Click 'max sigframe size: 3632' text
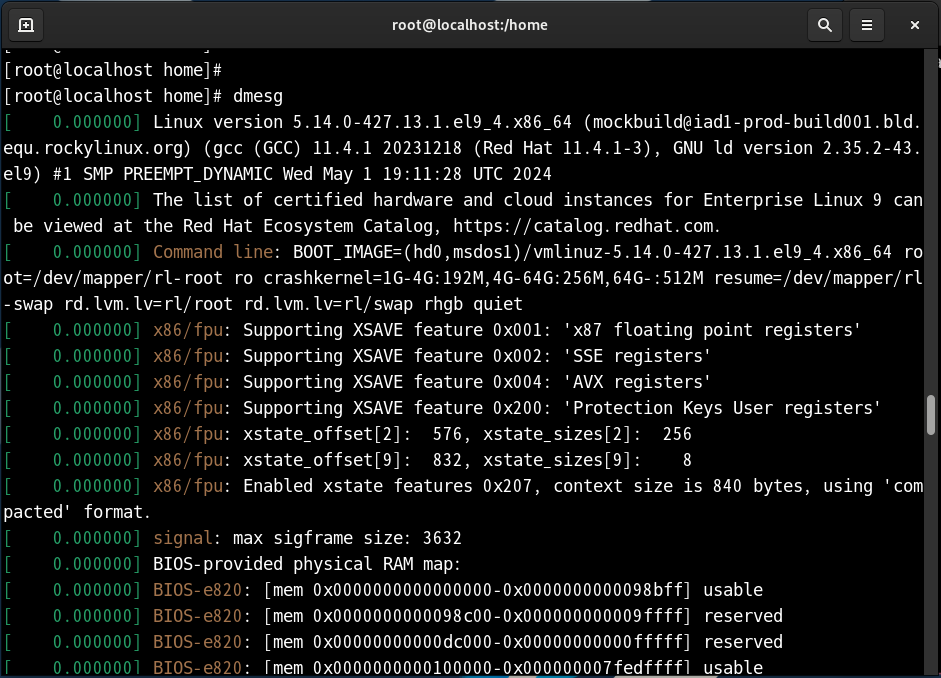Screen dimensions: 941x678 click(x=347, y=538)
